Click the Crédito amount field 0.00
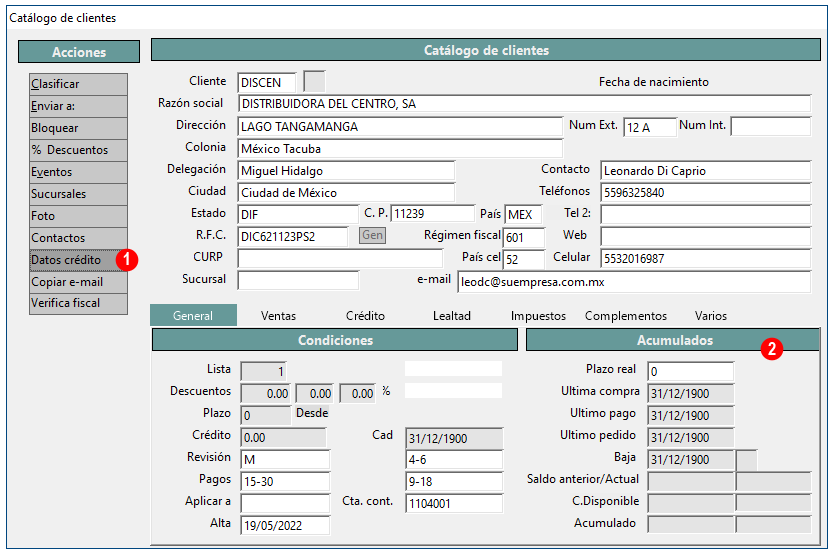This screenshot has width=834, height=555. click(x=283, y=437)
